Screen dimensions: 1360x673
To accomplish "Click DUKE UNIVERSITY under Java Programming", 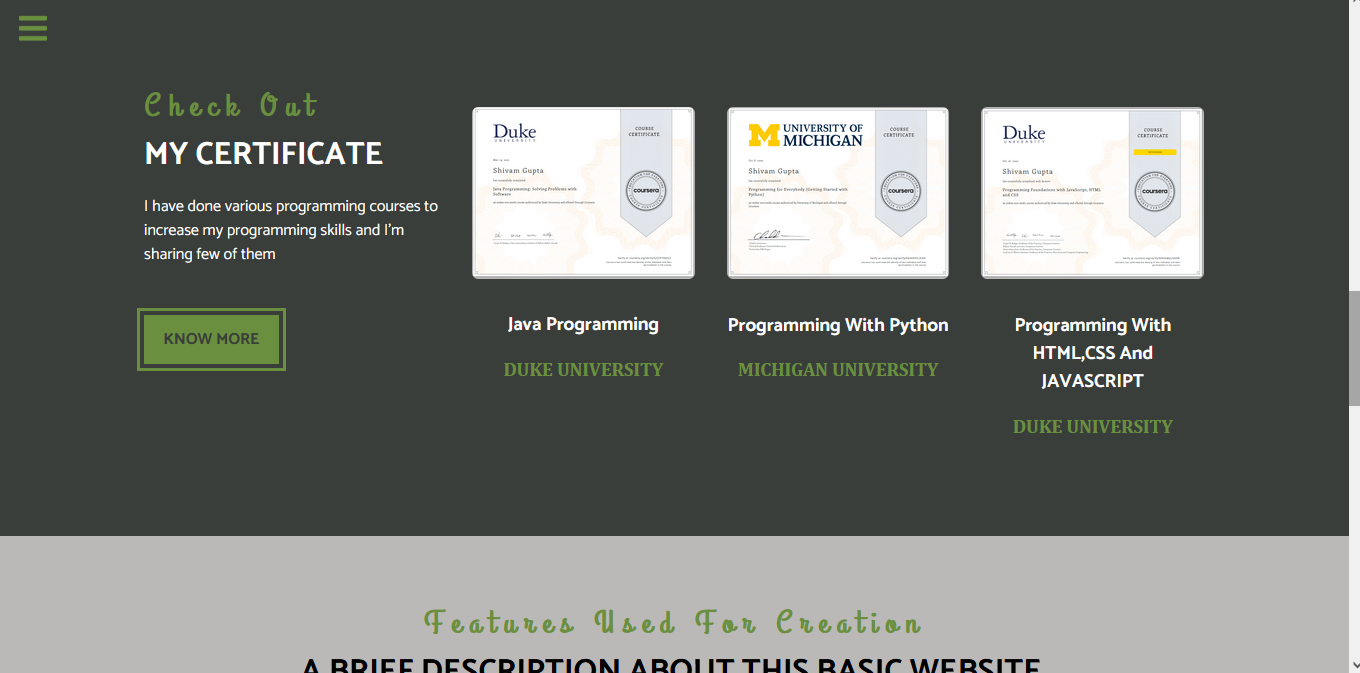I will point(583,370).
